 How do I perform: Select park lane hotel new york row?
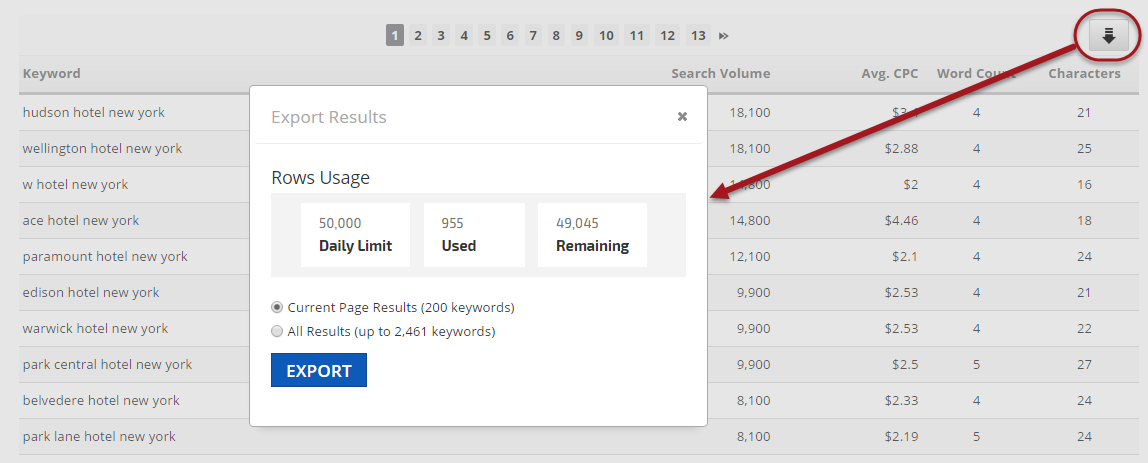click(99, 436)
